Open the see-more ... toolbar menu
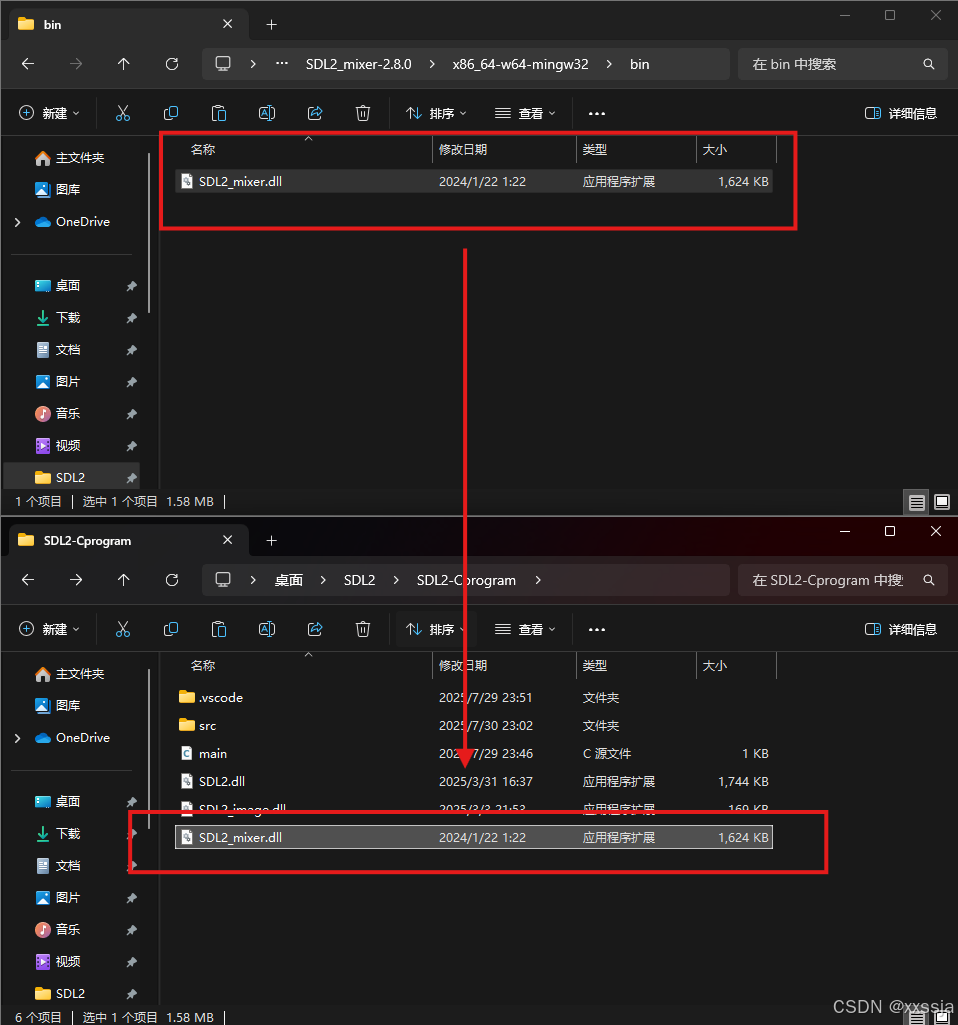The width and height of the screenshot is (958, 1025). pos(597,113)
